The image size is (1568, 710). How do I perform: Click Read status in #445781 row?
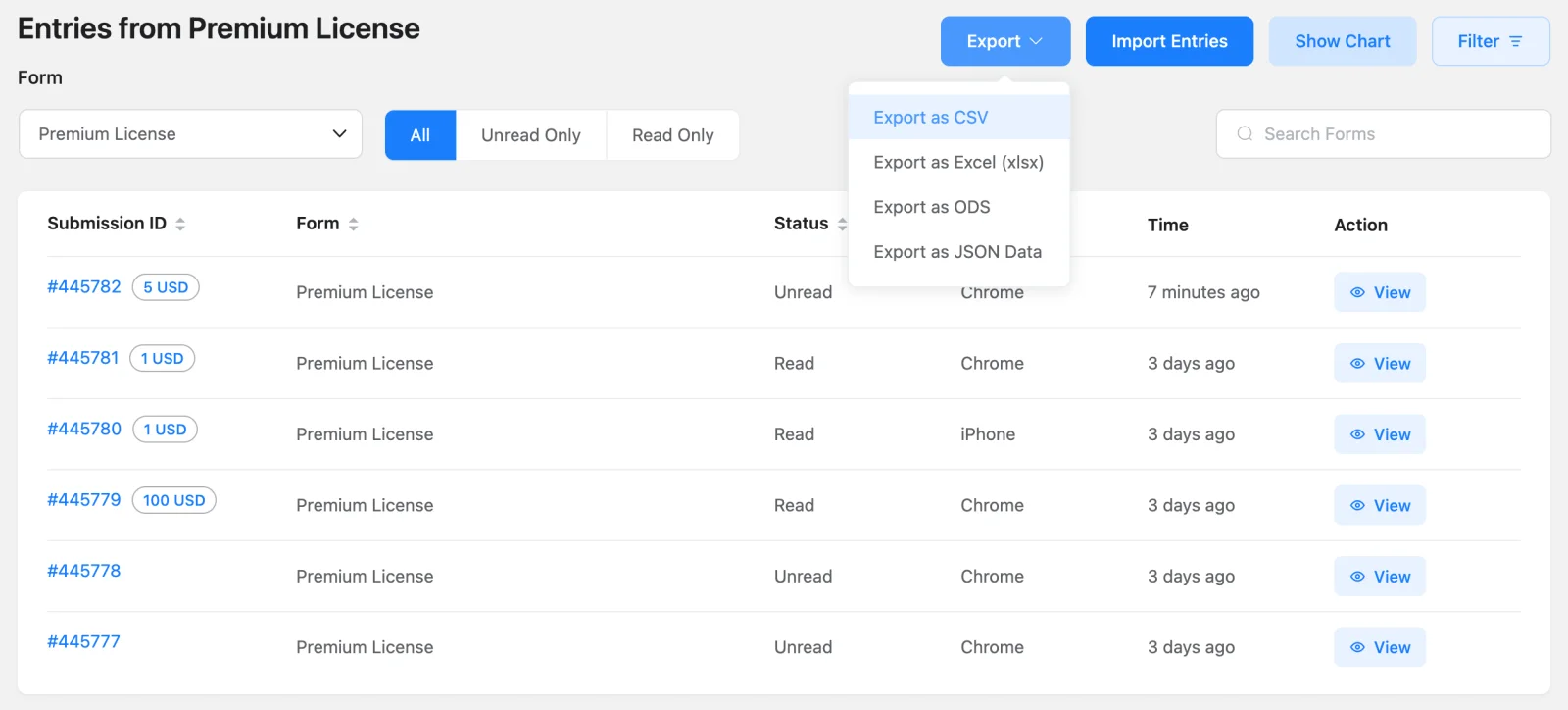tap(794, 363)
